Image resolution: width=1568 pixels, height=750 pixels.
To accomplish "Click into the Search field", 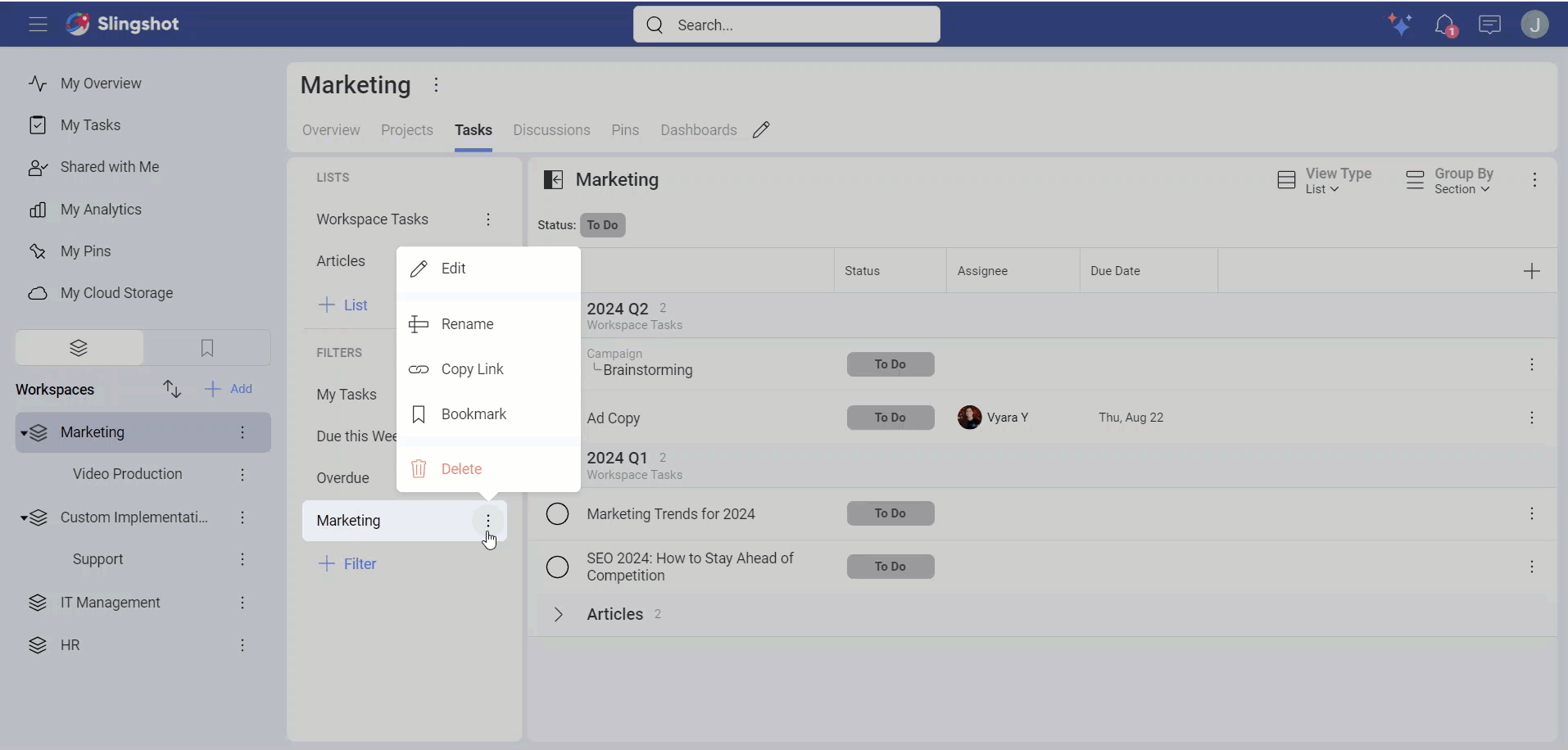I will [786, 25].
